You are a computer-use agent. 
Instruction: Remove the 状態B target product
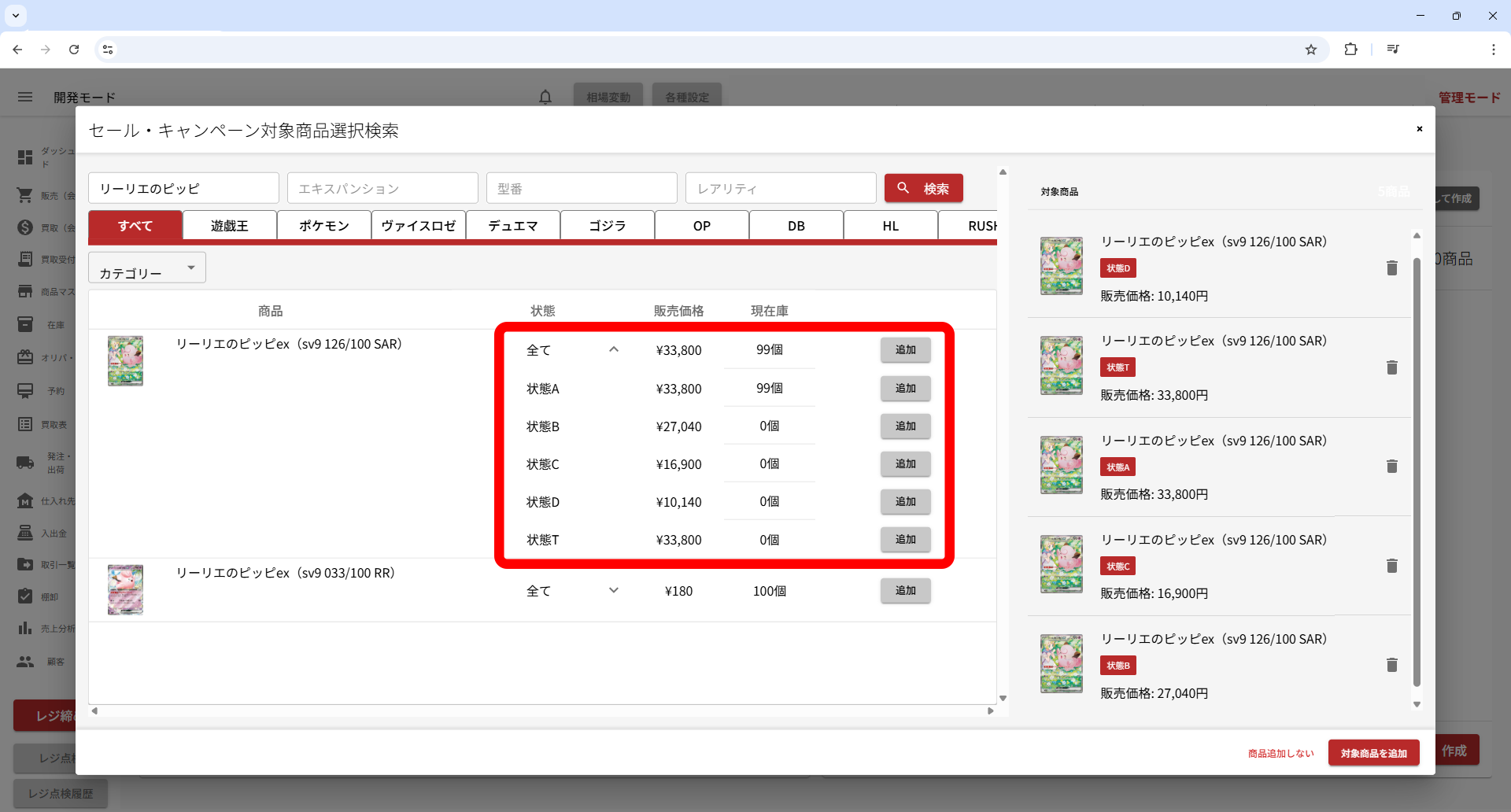[x=1391, y=665]
